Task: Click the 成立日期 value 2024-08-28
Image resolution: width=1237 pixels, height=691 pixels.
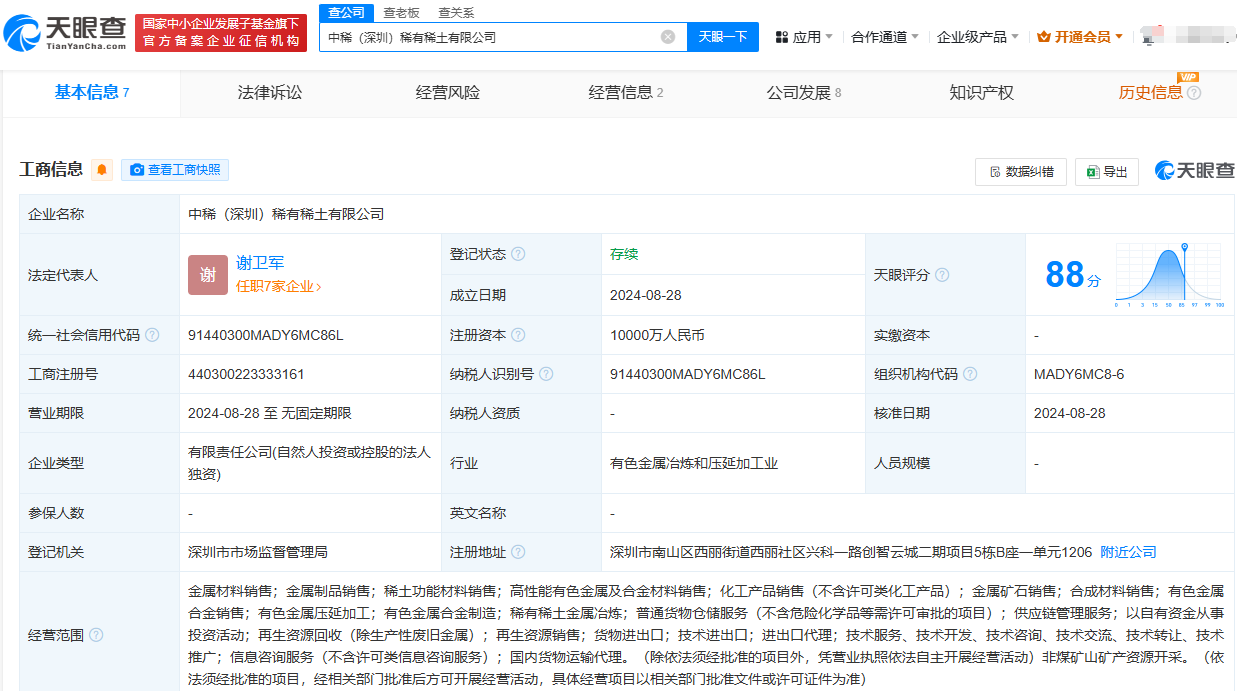Action: click(646, 295)
